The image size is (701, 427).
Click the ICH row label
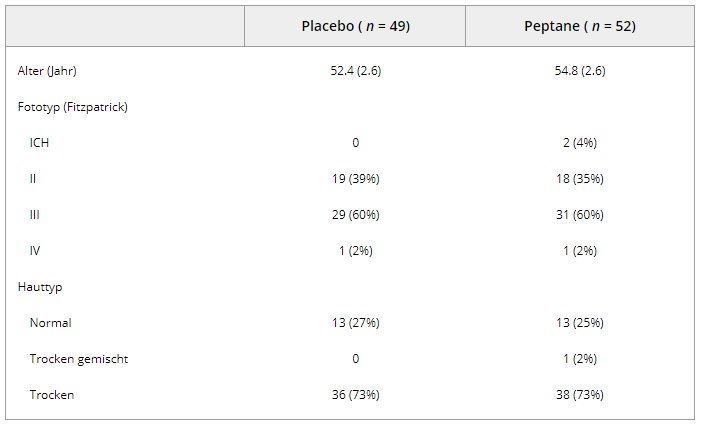pyautogui.click(x=39, y=143)
